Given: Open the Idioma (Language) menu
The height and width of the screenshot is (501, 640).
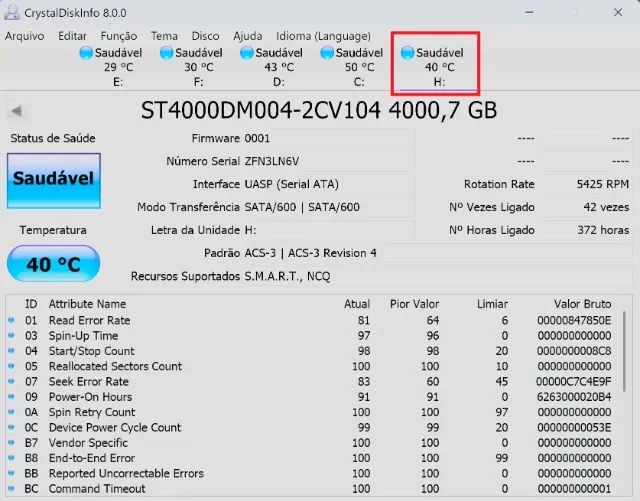Looking at the screenshot, I should 323,36.
